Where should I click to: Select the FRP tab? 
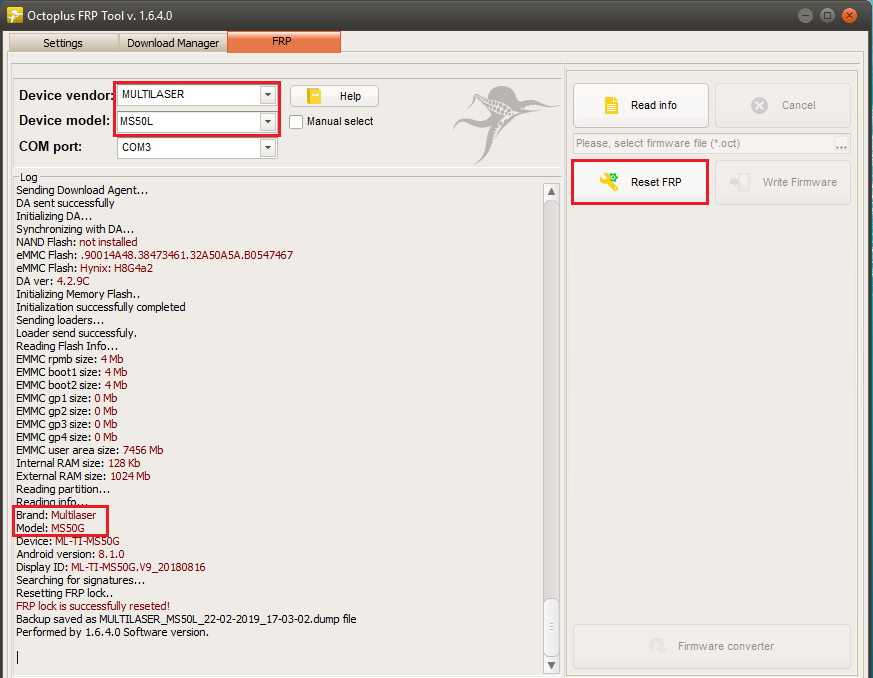point(284,42)
